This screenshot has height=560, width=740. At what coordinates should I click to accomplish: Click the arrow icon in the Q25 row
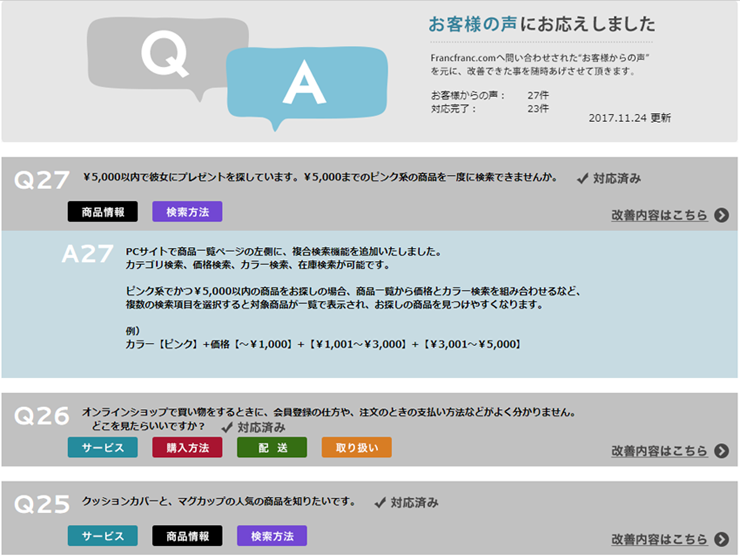point(722,540)
